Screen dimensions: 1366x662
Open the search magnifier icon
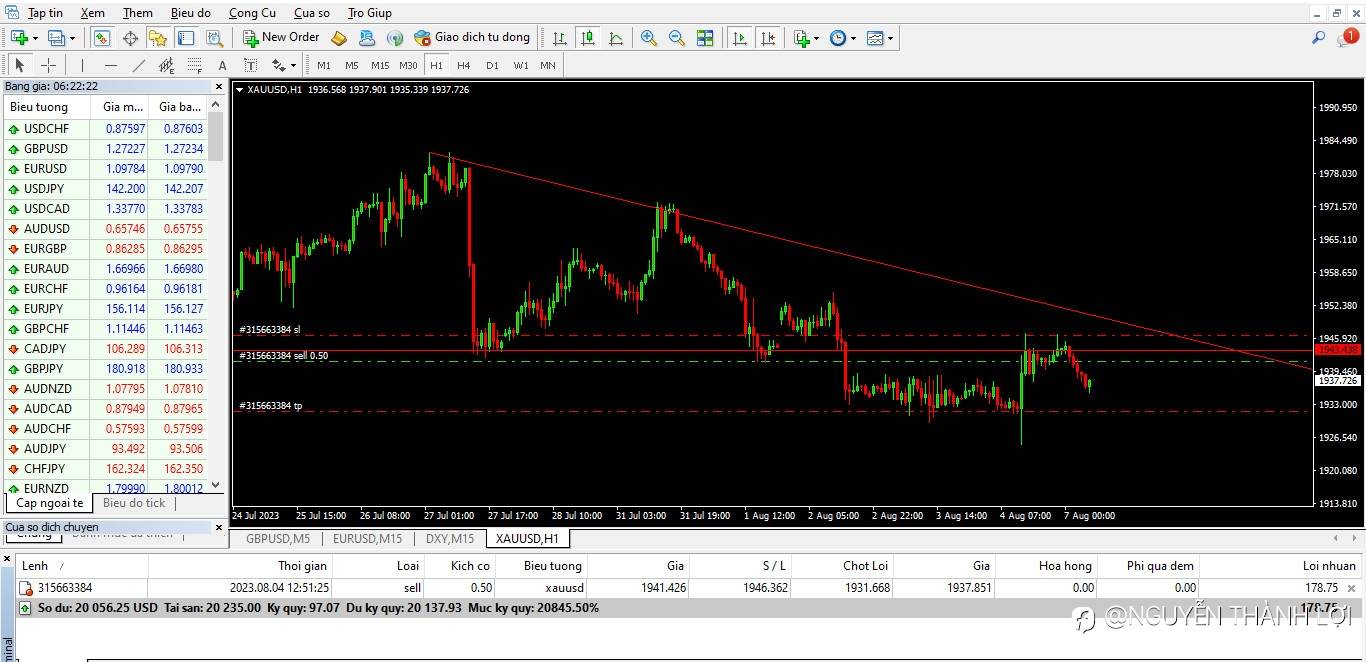(1319, 38)
